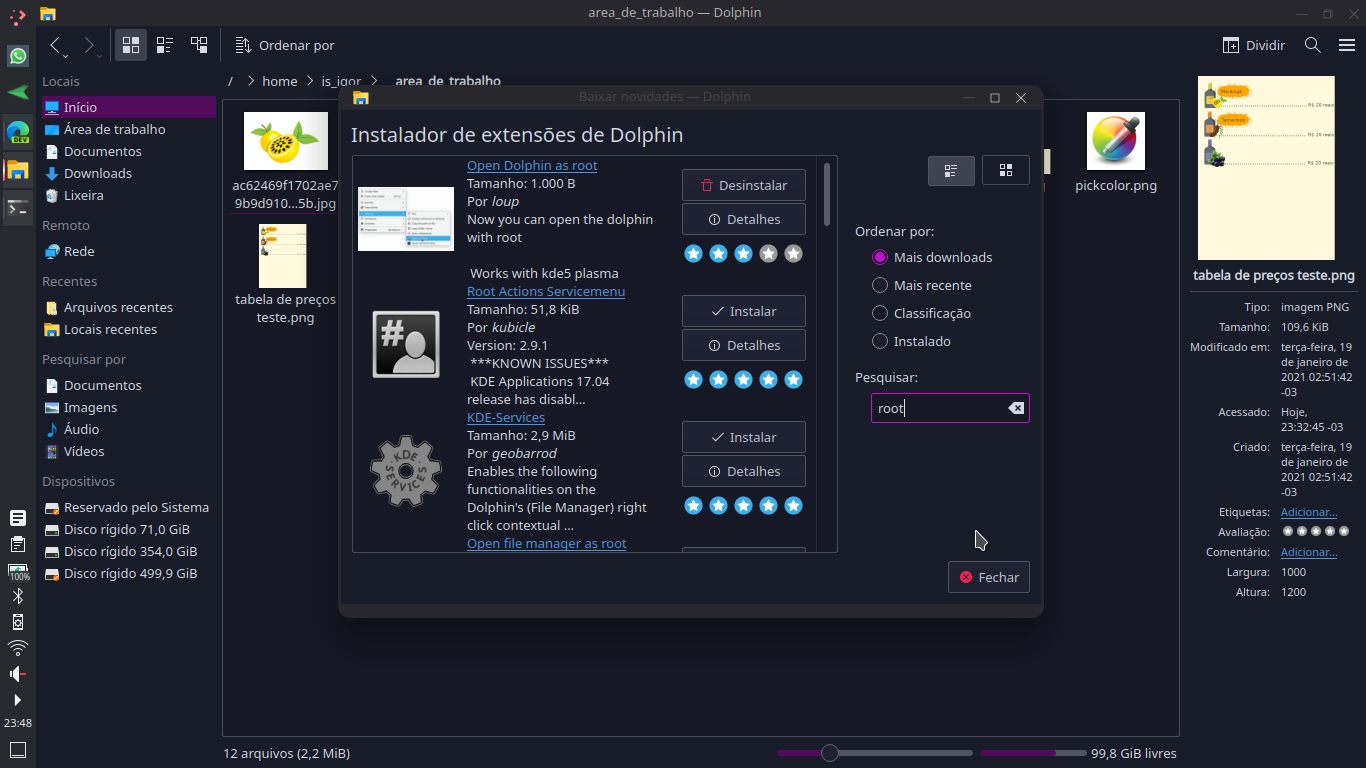Open Ordenar por sort menu
1366x768 pixels.
(285, 45)
